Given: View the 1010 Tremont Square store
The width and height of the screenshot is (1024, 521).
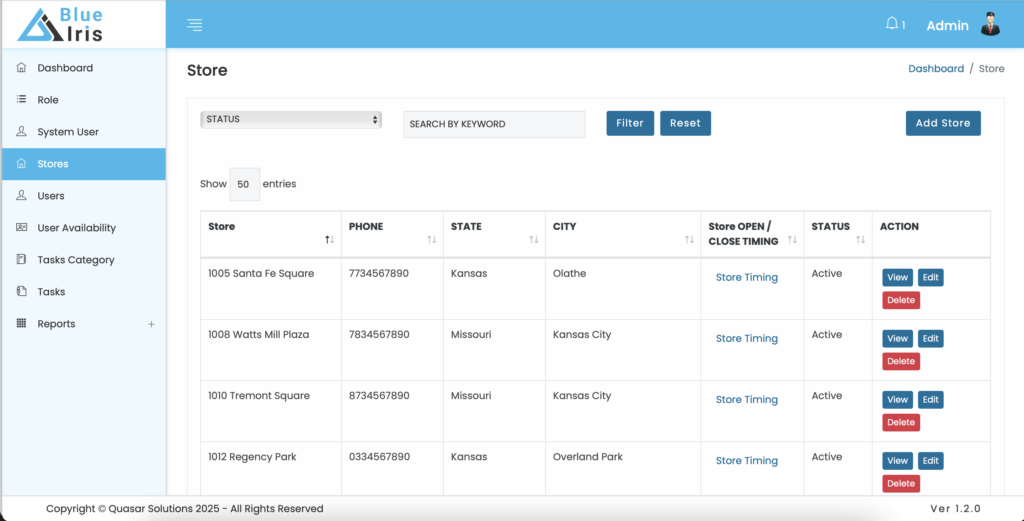Looking at the screenshot, I should click(x=897, y=400).
